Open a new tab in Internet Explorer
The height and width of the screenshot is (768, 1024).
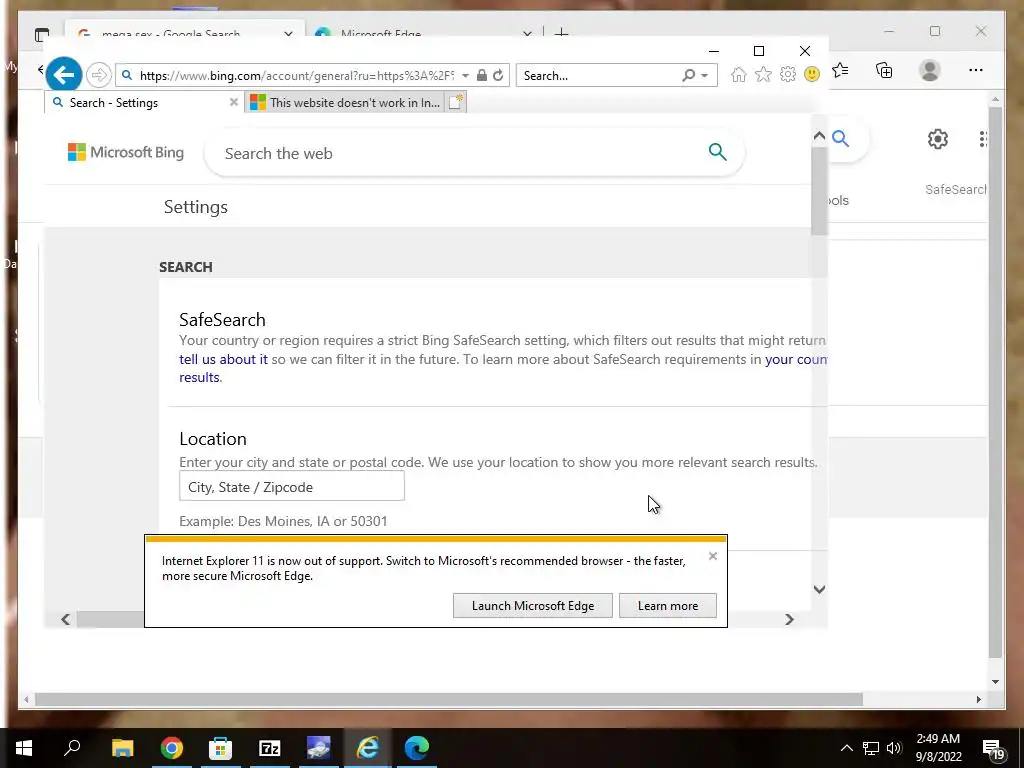pos(456,103)
